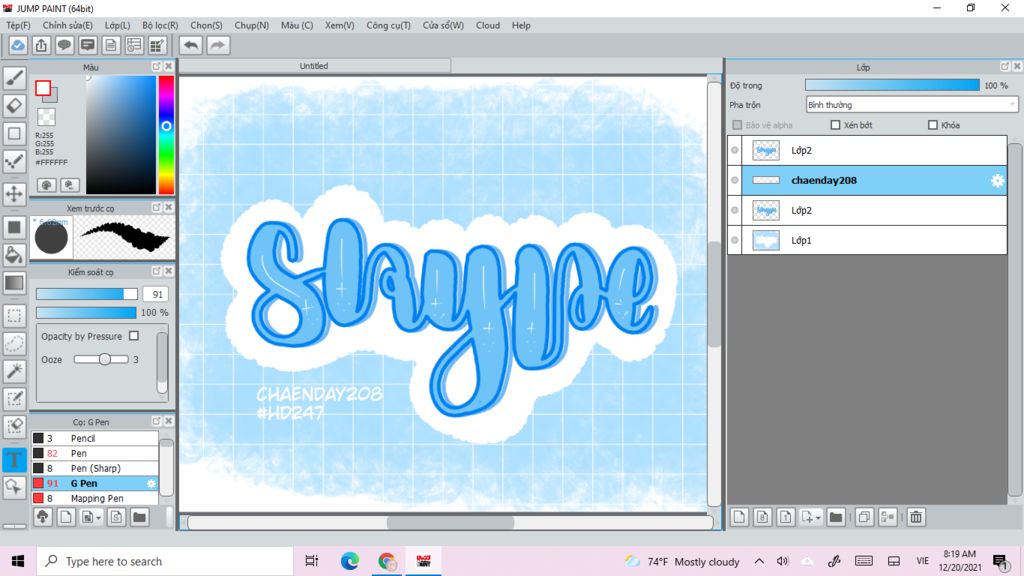Close the Màu color panel

point(168,67)
